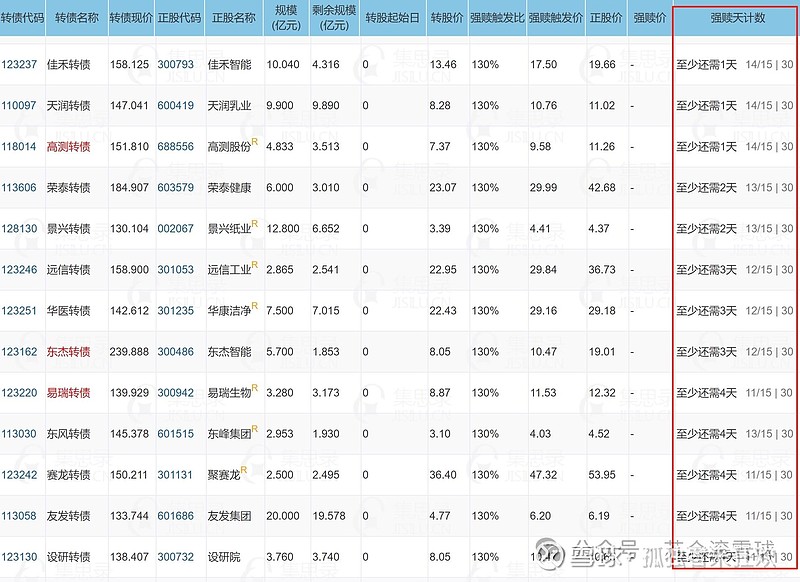This screenshot has width=800, height=582.
Task: Open stock code 301053 link
Action: click(x=176, y=270)
